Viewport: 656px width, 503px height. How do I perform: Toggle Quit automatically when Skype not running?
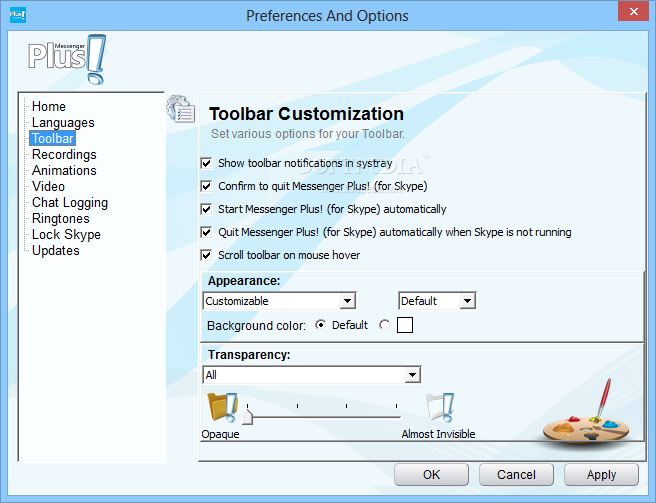(207, 232)
